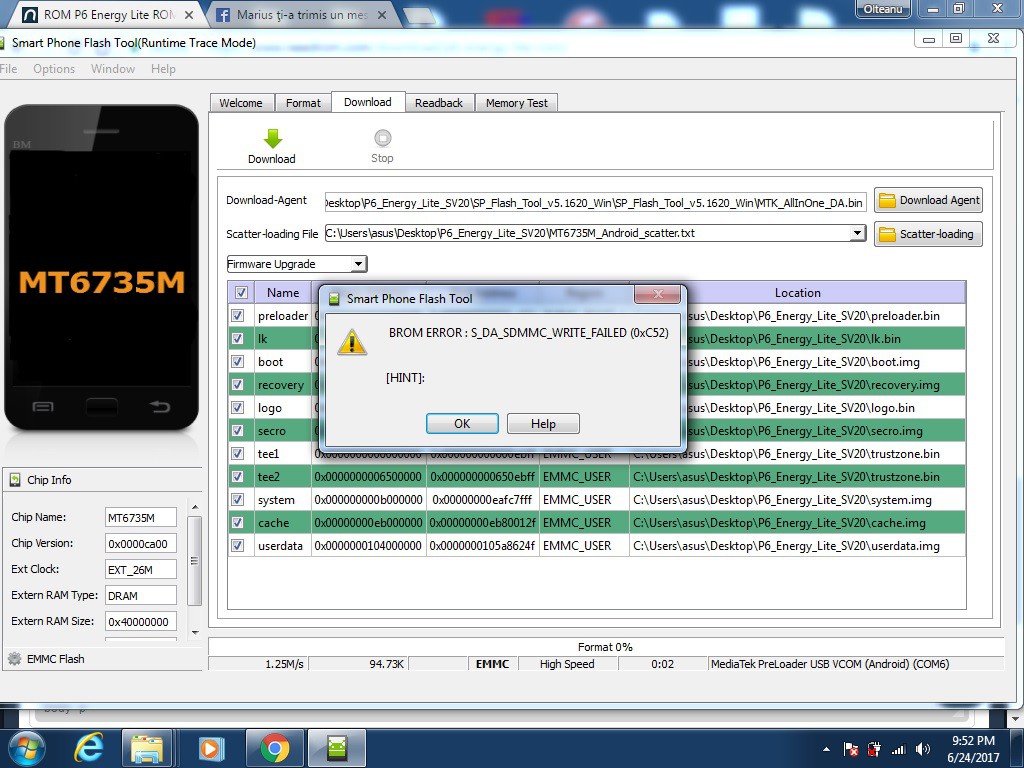Image resolution: width=1024 pixels, height=768 pixels.
Task: Click the Scatter-loading folder button
Action: tap(928, 234)
